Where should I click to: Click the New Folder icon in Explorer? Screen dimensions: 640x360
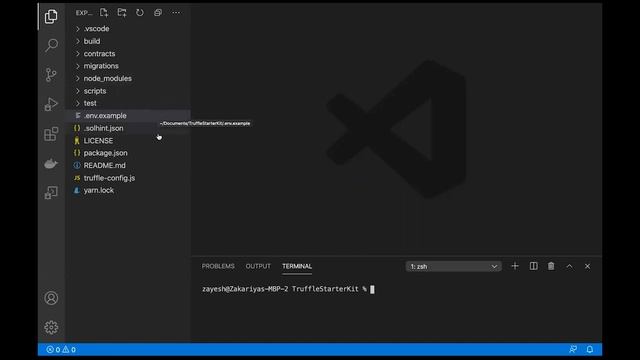click(x=122, y=13)
